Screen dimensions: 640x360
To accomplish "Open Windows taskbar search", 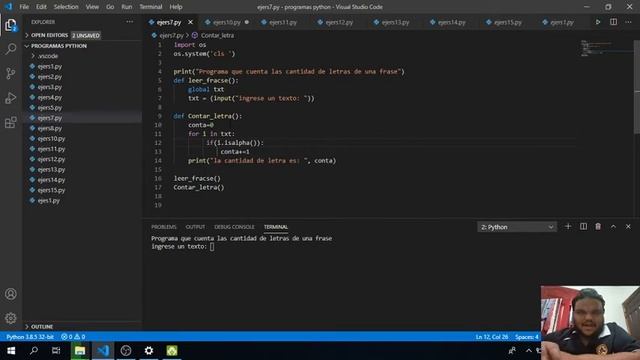I will [34, 351].
